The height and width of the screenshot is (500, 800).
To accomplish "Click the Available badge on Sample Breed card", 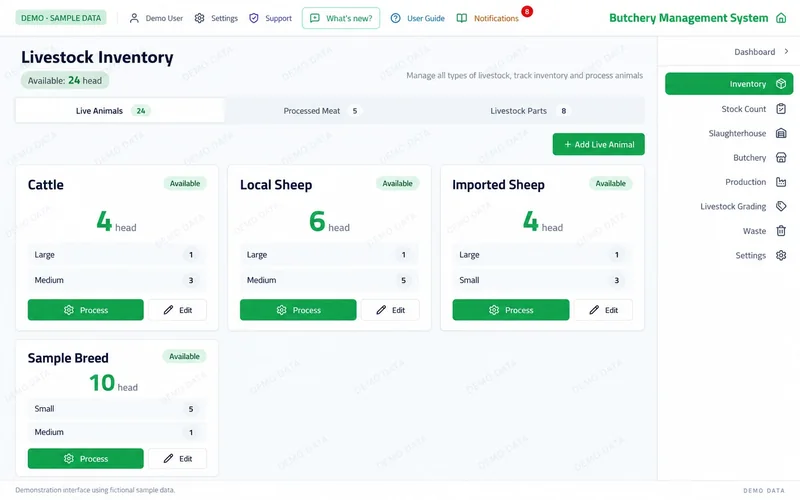I will (184, 356).
